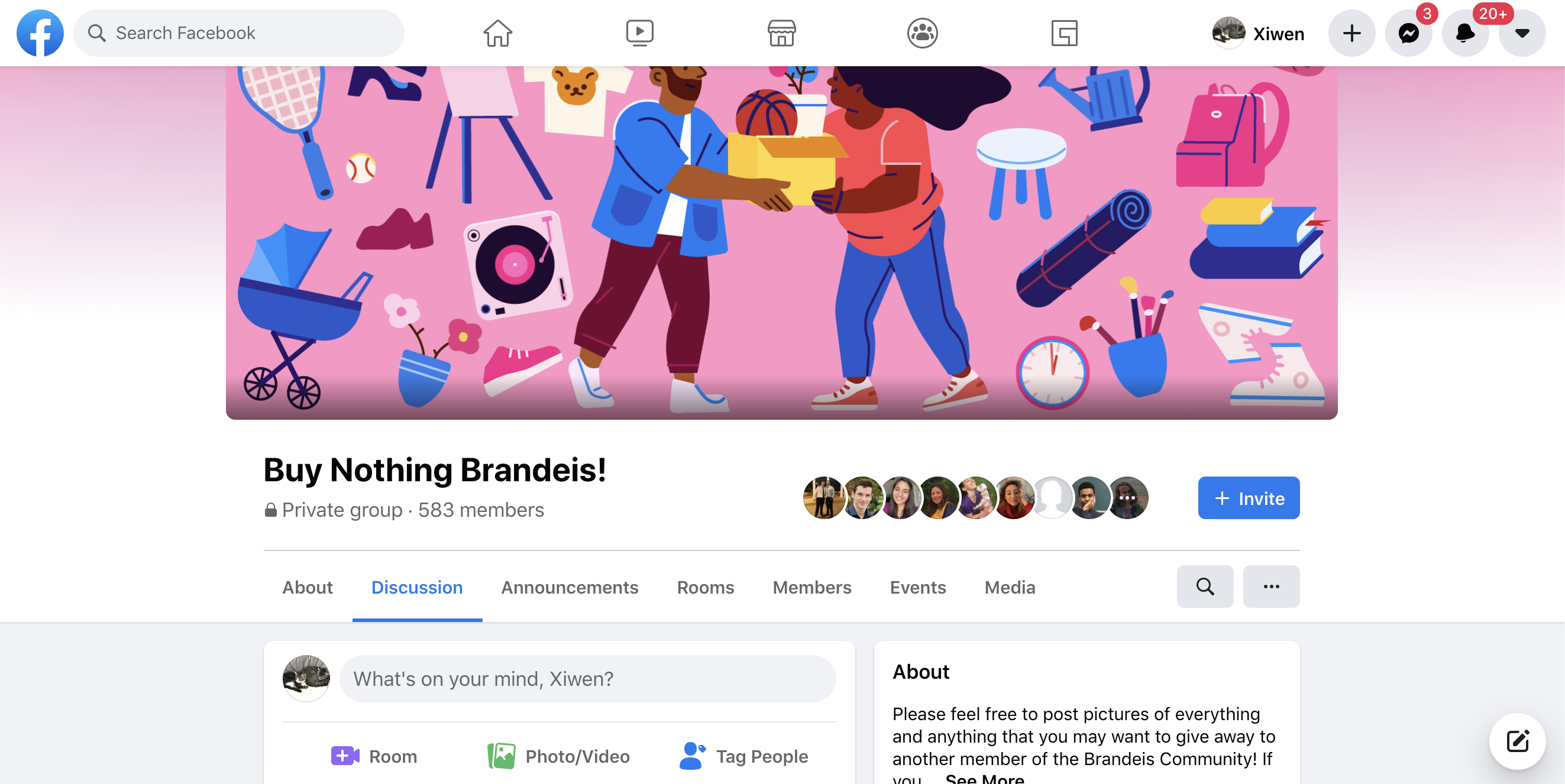The width and height of the screenshot is (1565, 784).
Task: Open the Watch video icon
Action: pos(640,33)
